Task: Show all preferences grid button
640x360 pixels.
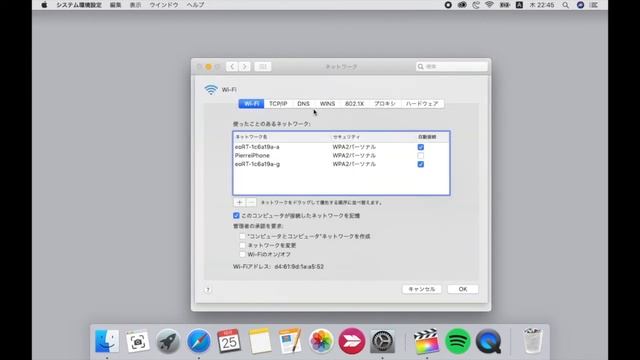Action: (263, 67)
